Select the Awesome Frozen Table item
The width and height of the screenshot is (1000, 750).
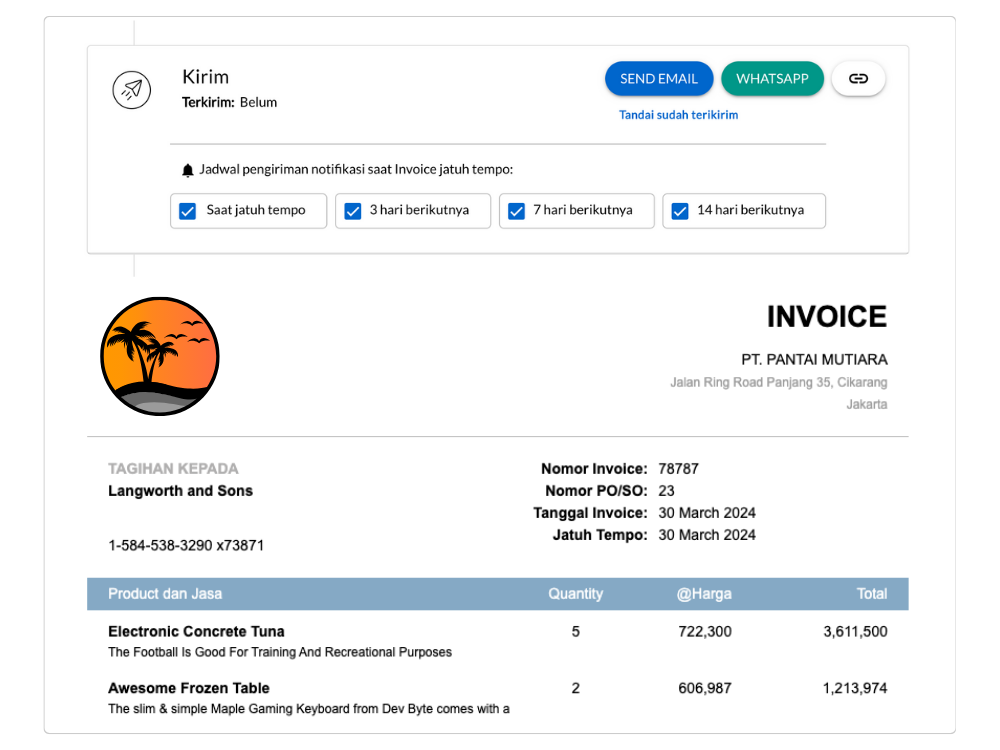point(188,688)
